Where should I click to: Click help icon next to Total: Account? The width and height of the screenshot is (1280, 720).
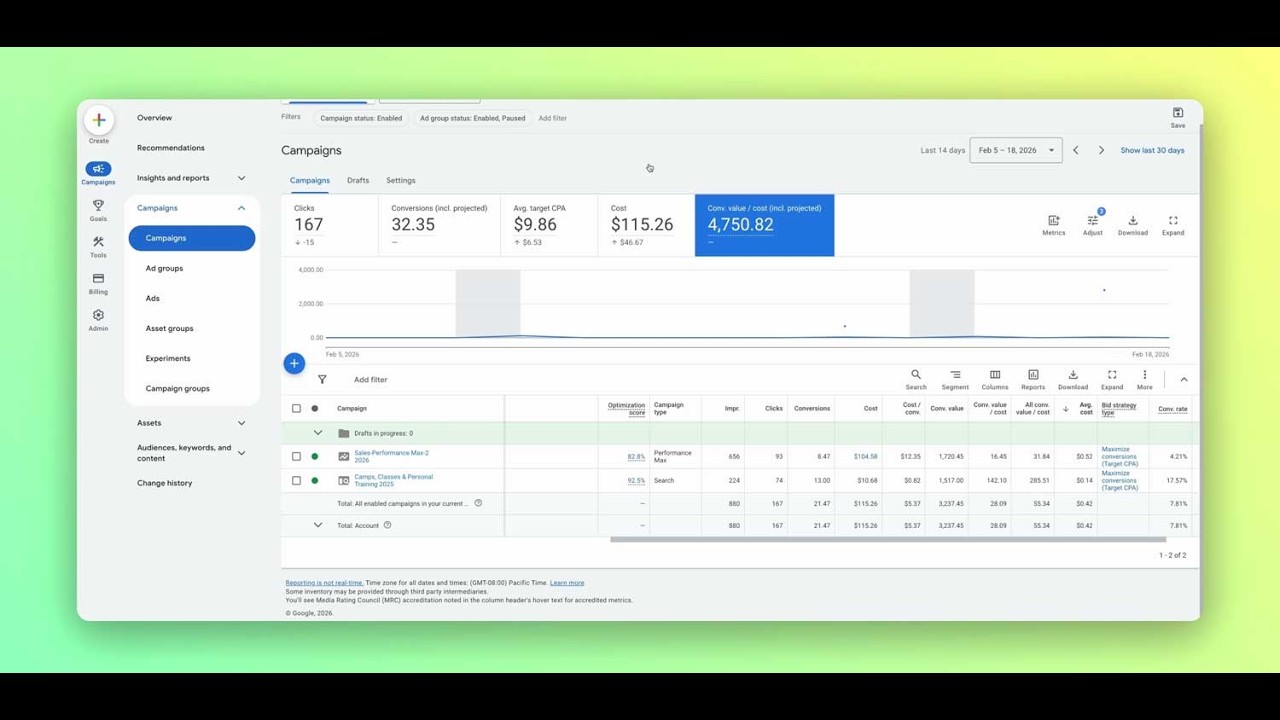pos(388,525)
